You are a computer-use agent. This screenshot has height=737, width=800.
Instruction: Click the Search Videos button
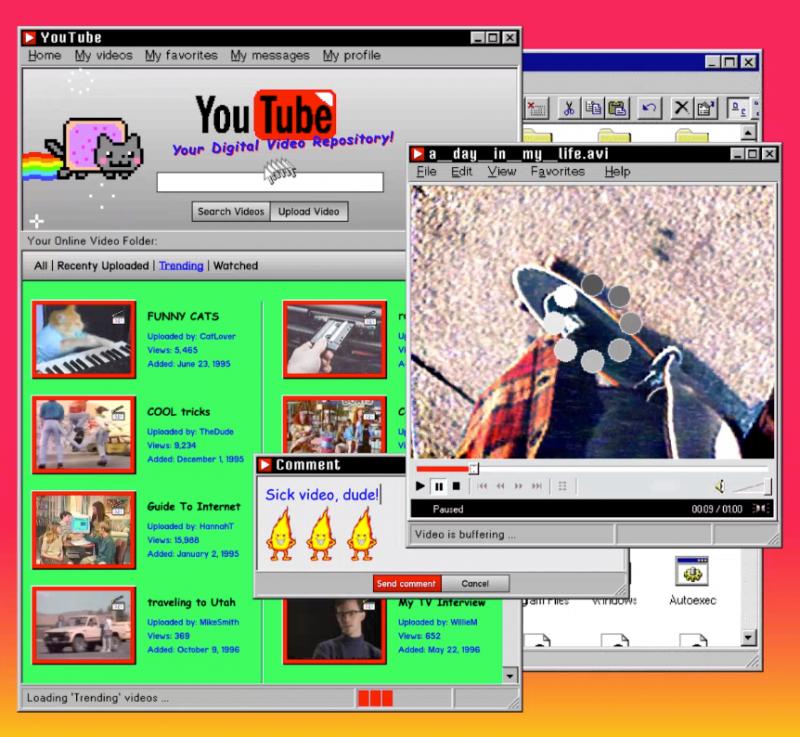click(x=231, y=211)
